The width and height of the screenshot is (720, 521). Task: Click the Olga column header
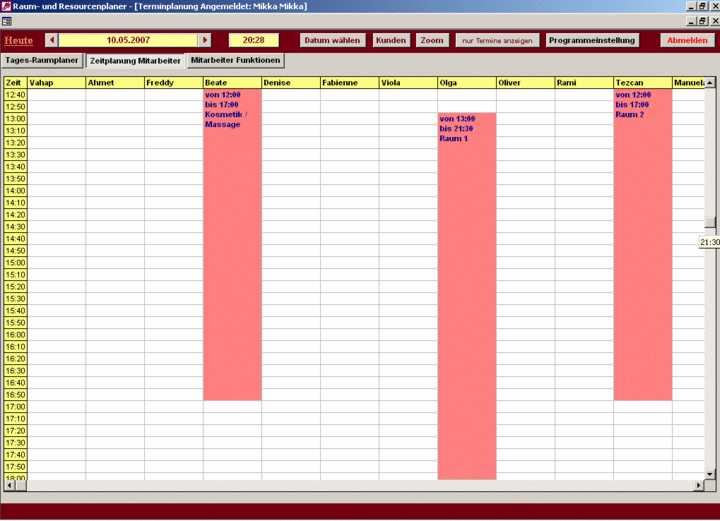click(467, 83)
